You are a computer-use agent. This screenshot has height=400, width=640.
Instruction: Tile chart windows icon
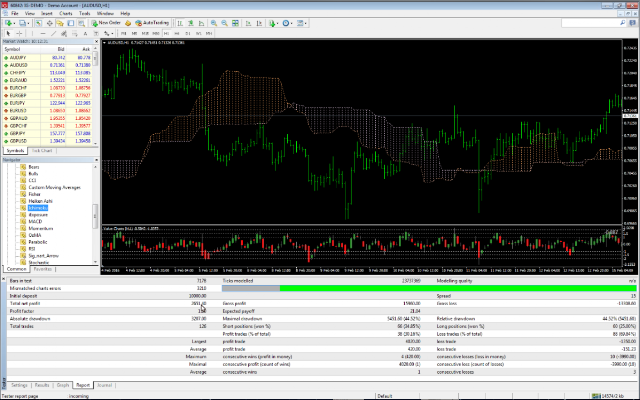tap(235, 23)
